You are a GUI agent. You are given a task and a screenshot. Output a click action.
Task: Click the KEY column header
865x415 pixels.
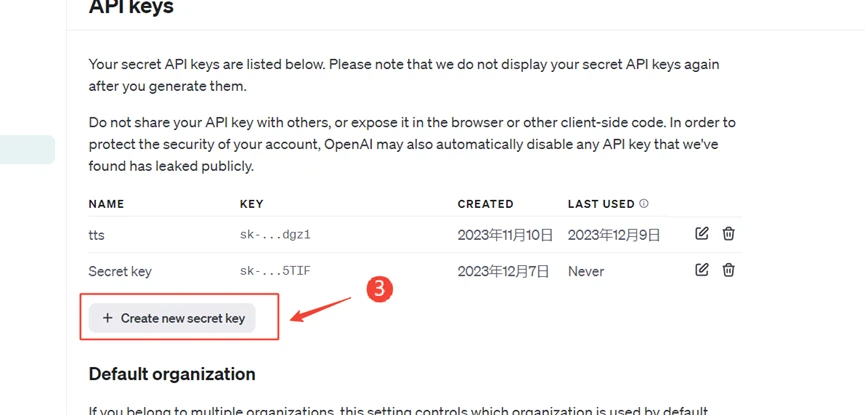251,204
